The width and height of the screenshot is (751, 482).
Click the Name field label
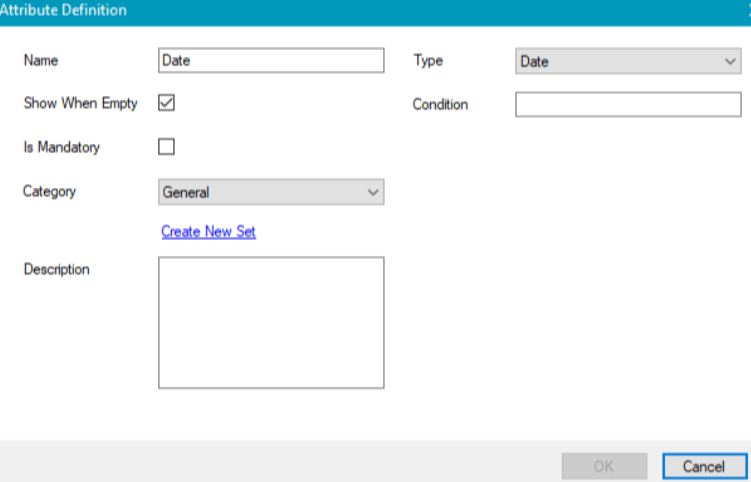[x=41, y=61]
